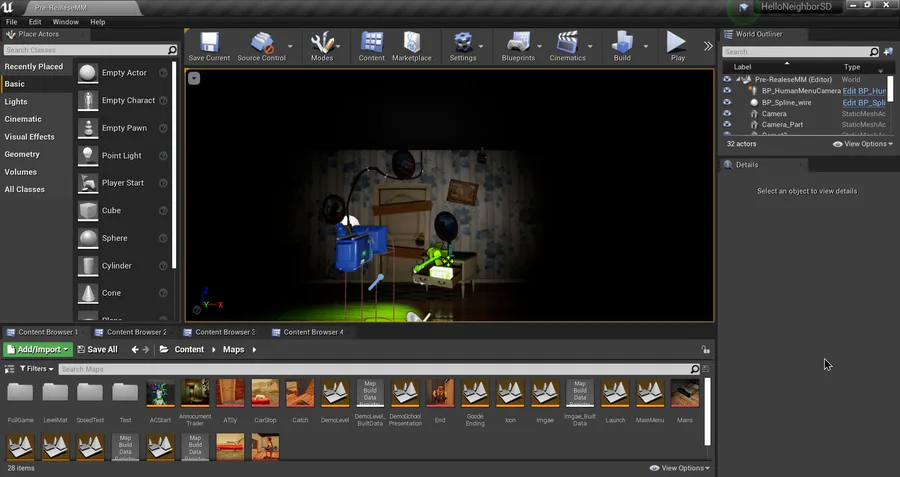Select the Lights category
This screenshot has width=900, height=477.
[16, 102]
